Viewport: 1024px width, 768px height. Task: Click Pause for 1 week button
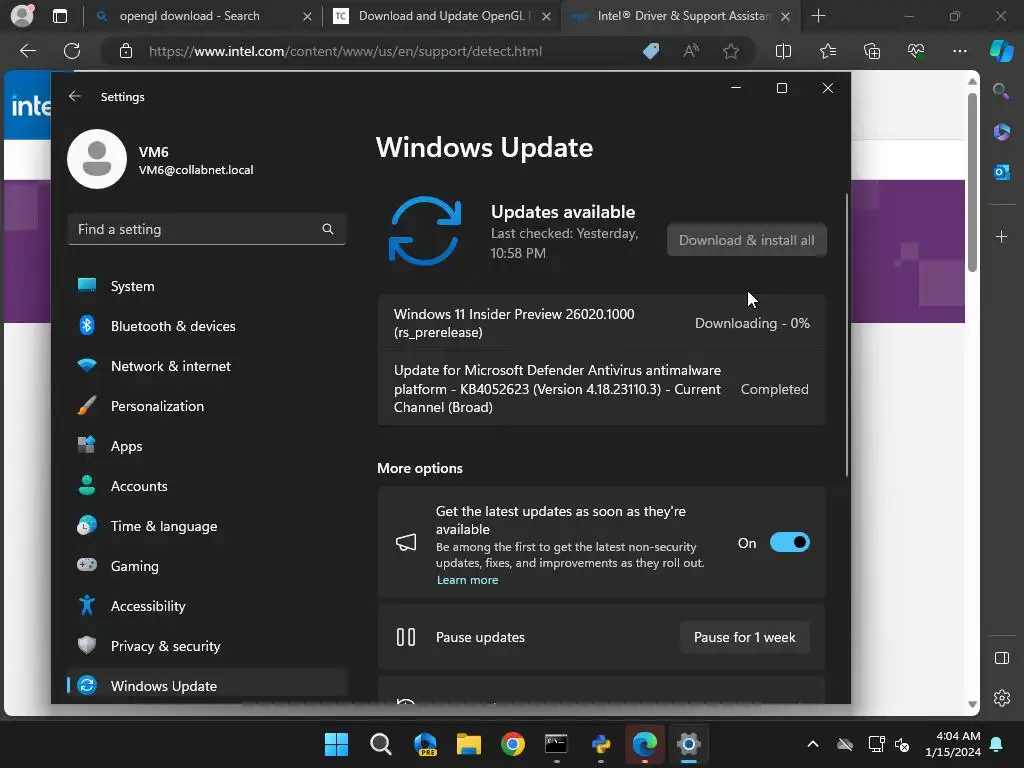[x=744, y=637]
